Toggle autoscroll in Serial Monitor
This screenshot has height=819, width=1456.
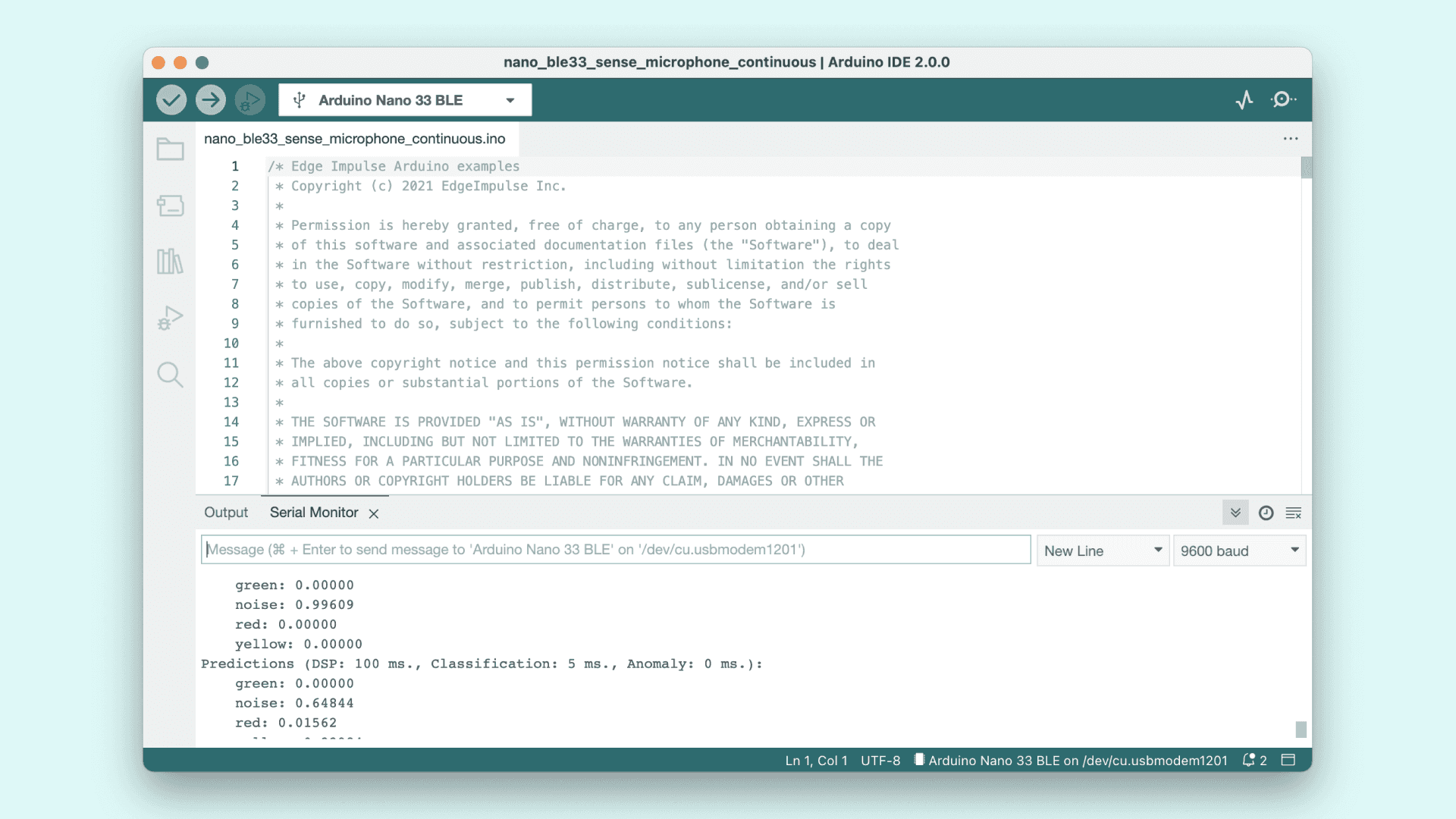pos(1235,513)
